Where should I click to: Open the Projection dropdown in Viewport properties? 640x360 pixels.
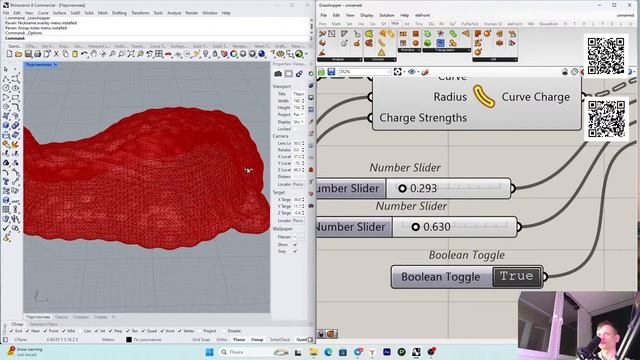point(298,115)
